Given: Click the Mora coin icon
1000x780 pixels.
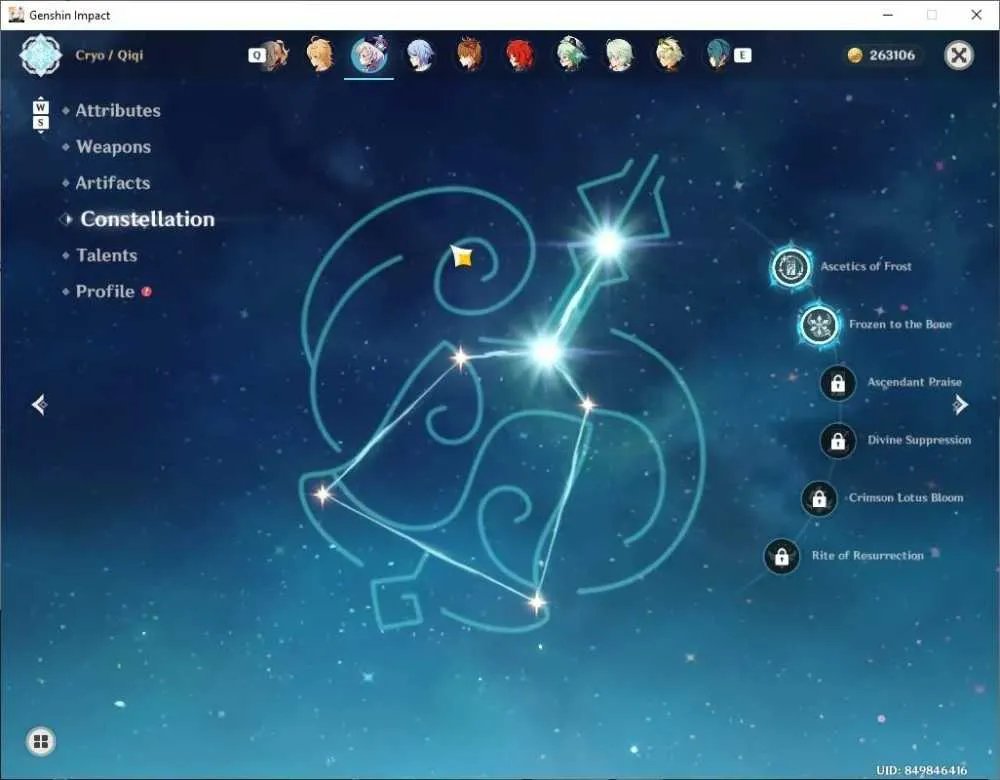Looking at the screenshot, I should tap(855, 55).
